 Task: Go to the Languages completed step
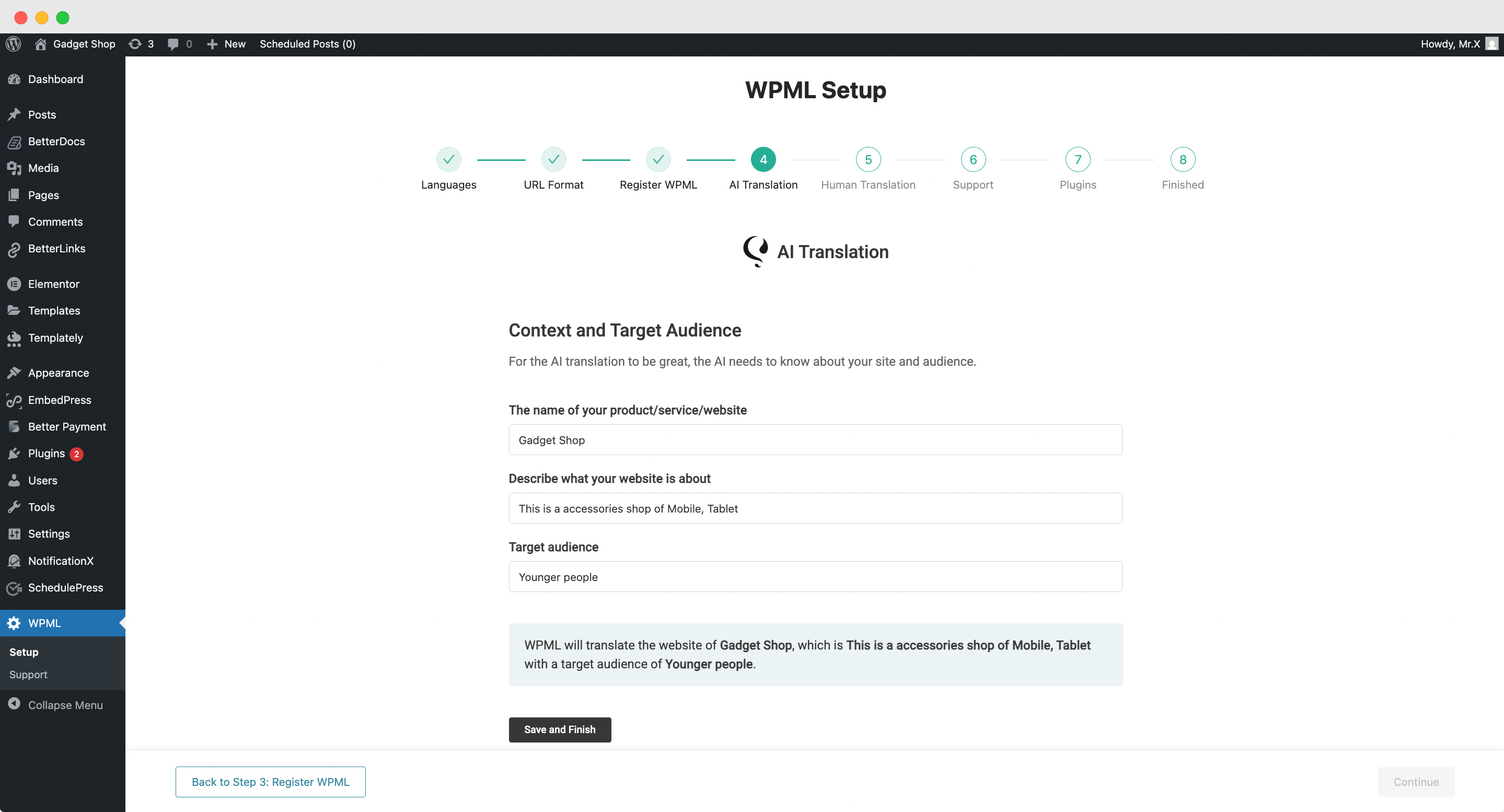point(448,159)
